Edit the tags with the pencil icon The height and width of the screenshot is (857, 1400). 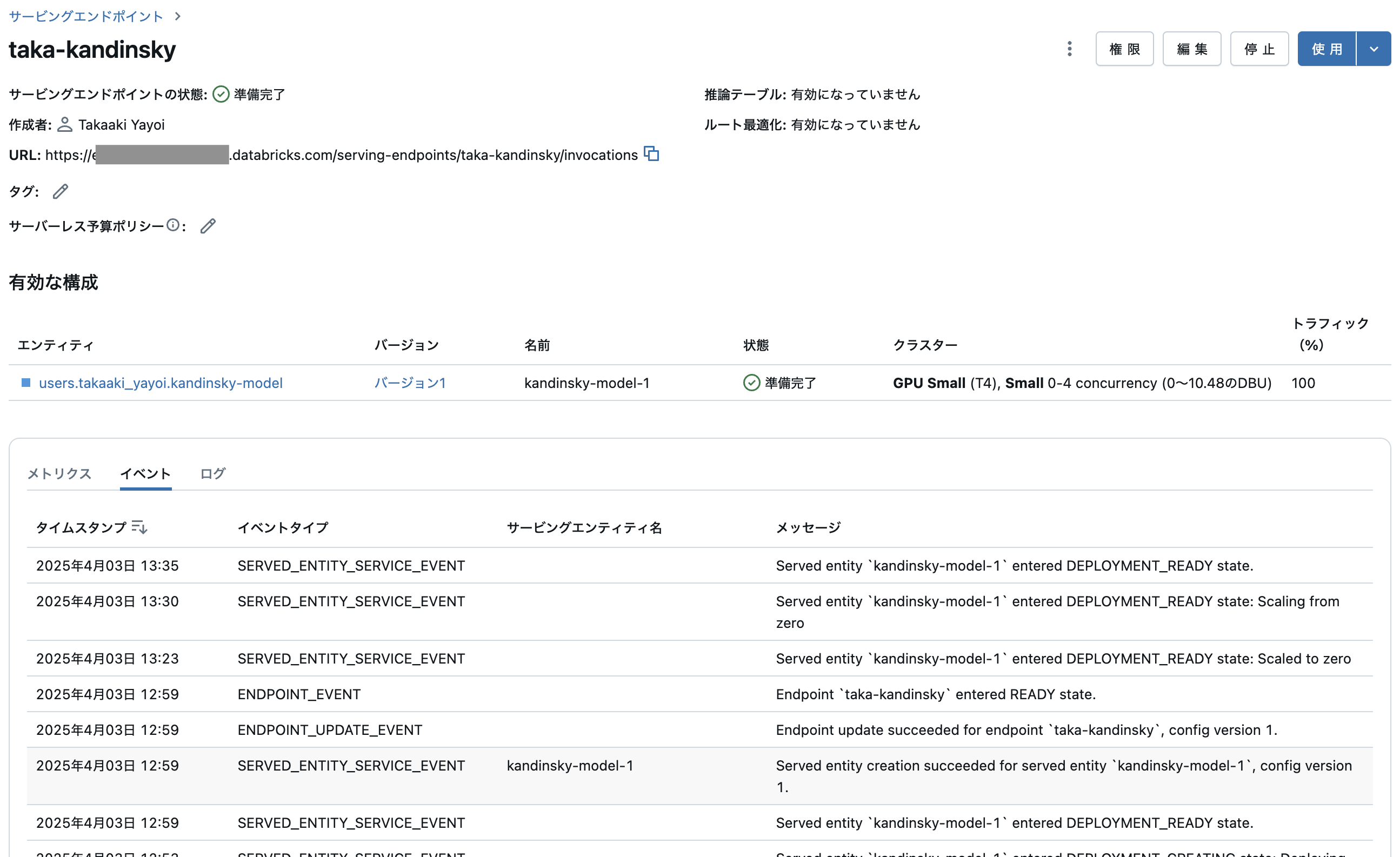(x=60, y=192)
